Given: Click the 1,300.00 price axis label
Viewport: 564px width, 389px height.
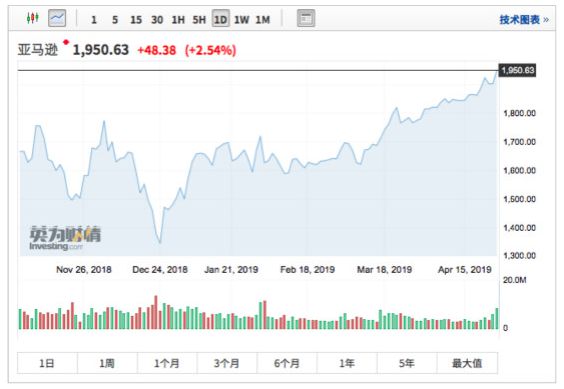Looking at the screenshot, I should pos(519,256).
